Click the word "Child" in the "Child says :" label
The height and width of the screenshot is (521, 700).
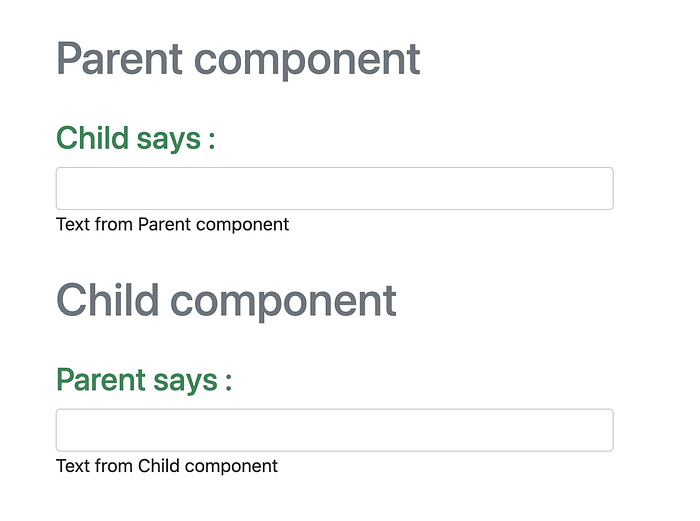(x=87, y=138)
